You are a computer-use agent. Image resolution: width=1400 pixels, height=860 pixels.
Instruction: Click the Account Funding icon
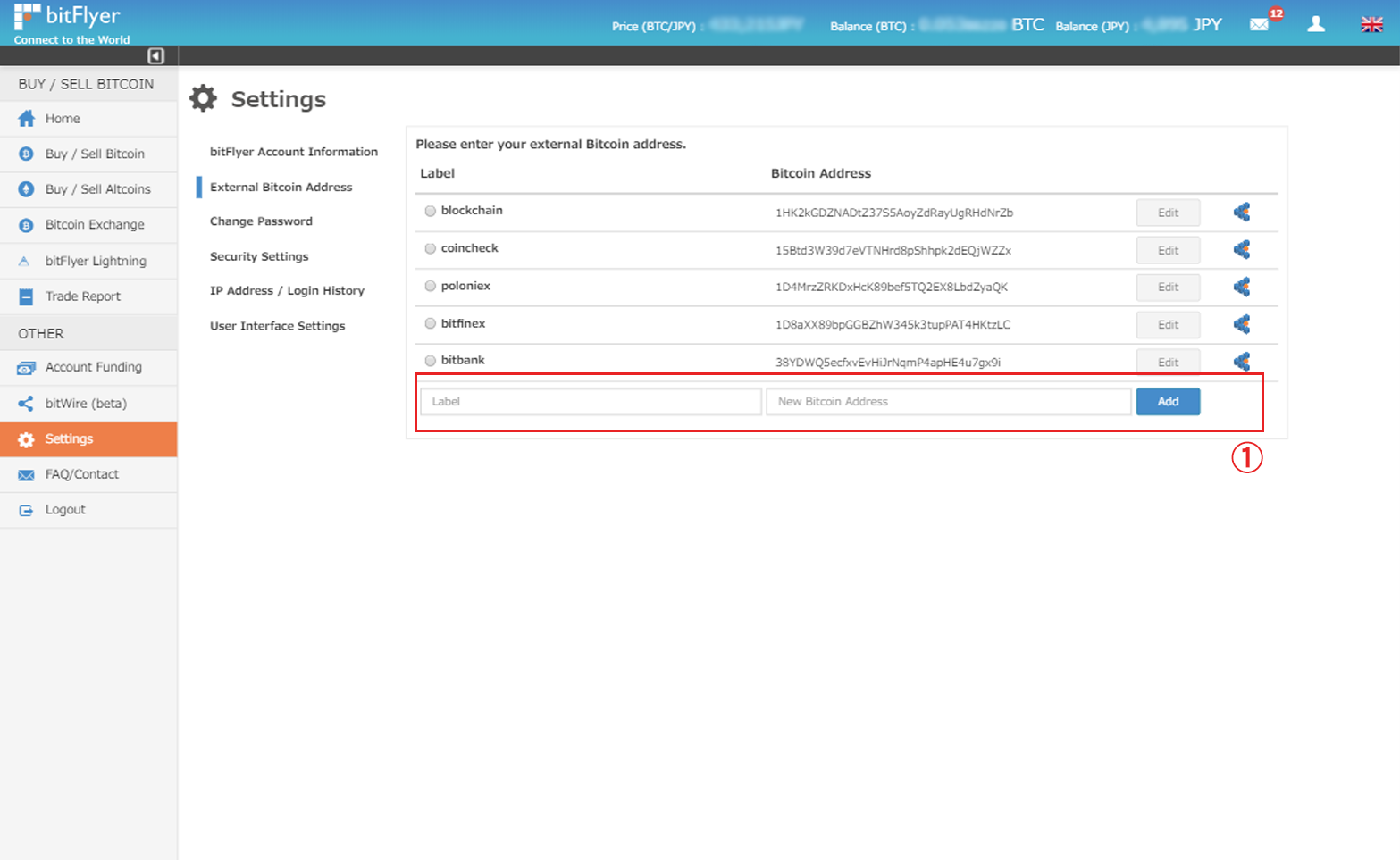pos(27,367)
